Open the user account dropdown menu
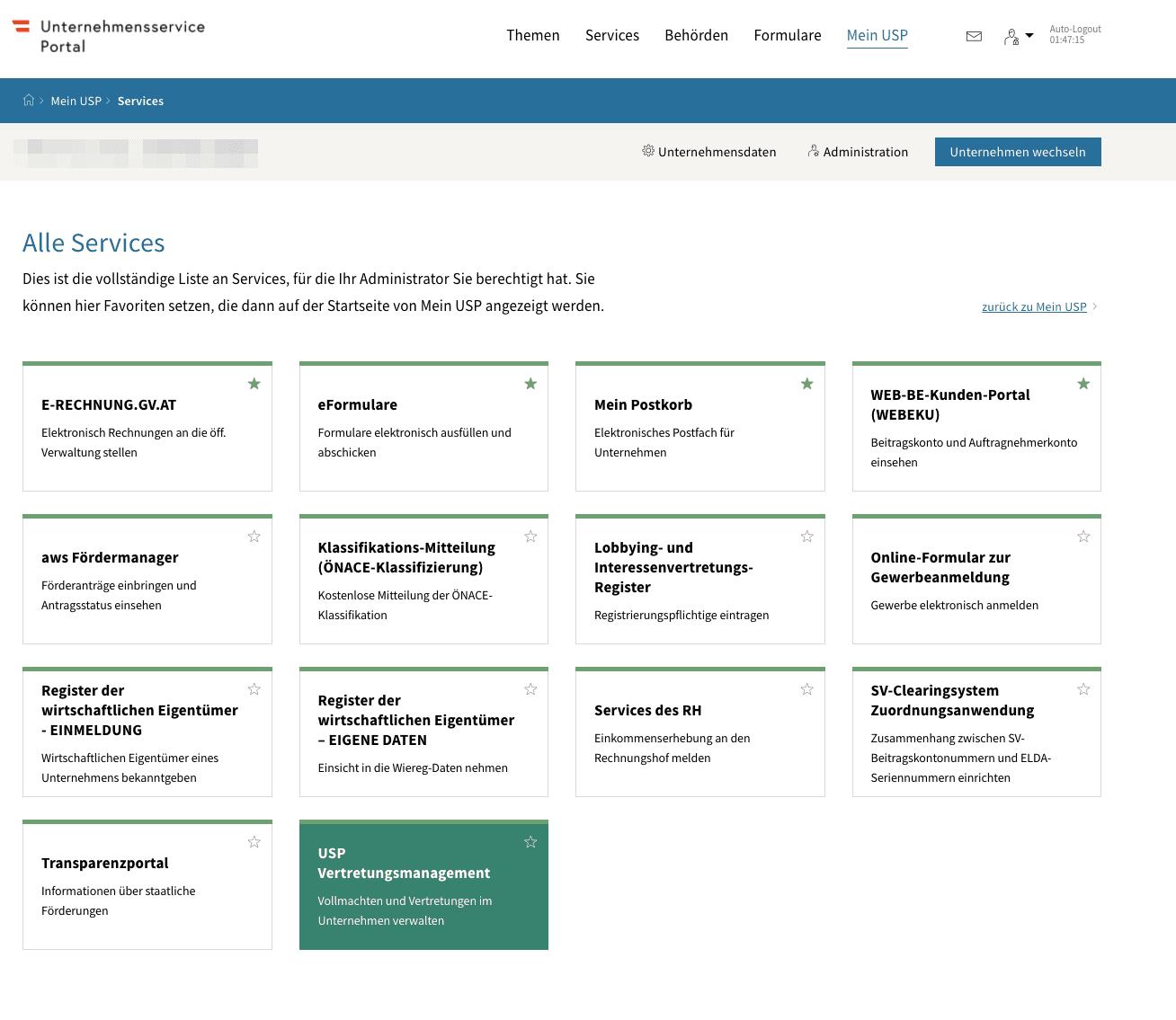The image size is (1176, 1020). pyautogui.click(x=1019, y=37)
